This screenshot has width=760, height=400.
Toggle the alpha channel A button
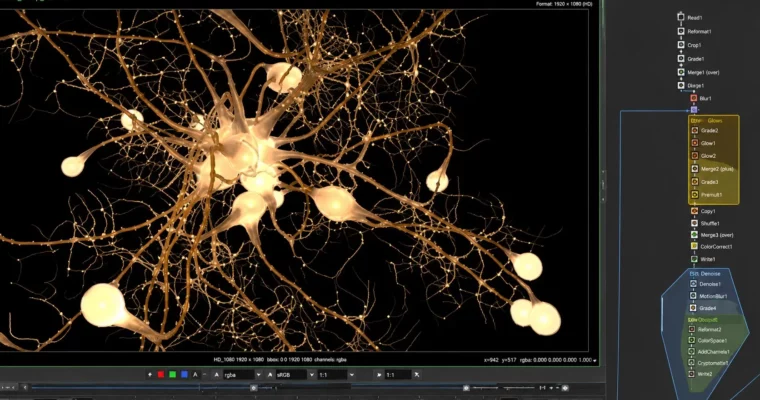pos(195,374)
